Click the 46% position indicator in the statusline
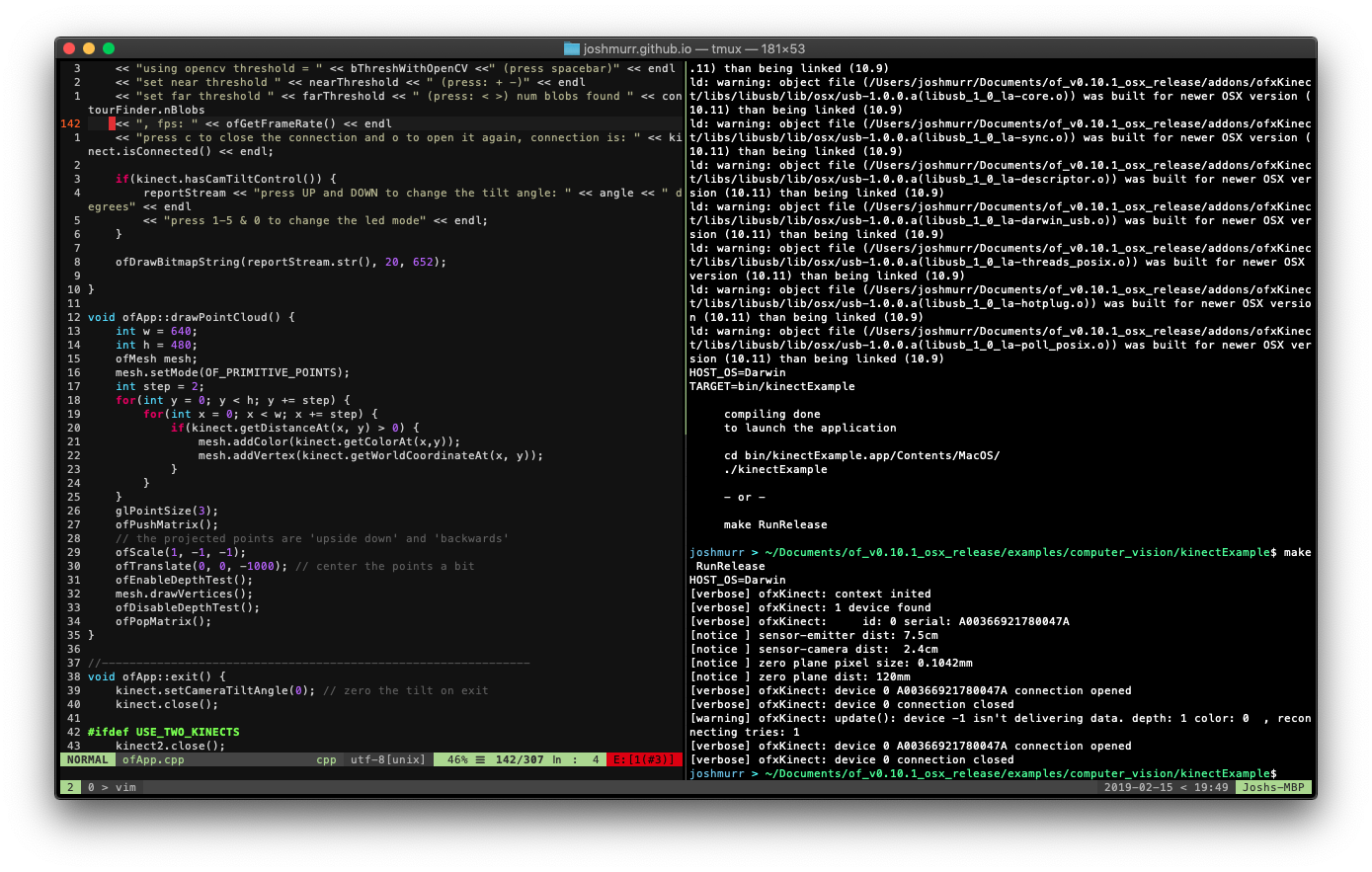Image resolution: width=1372 pixels, height=872 pixels. pos(457,759)
